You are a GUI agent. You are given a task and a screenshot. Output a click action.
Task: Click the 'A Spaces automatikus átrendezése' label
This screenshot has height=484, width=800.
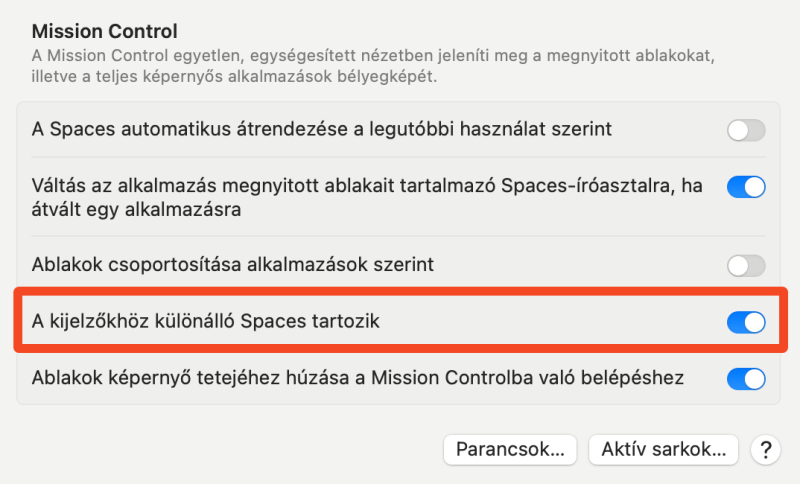coord(321,129)
